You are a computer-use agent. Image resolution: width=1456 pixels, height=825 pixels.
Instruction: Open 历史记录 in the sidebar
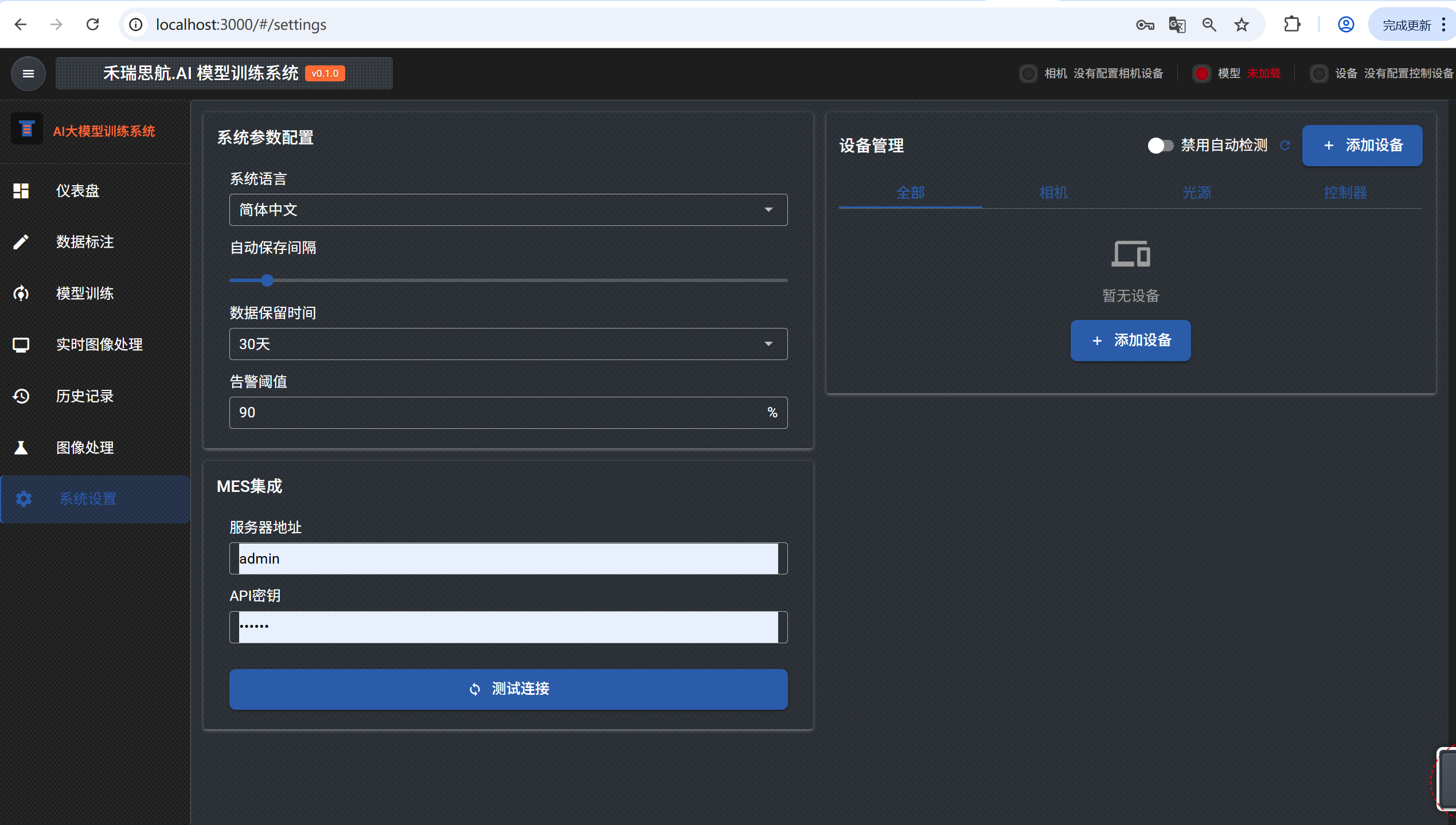pyautogui.click(x=95, y=396)
